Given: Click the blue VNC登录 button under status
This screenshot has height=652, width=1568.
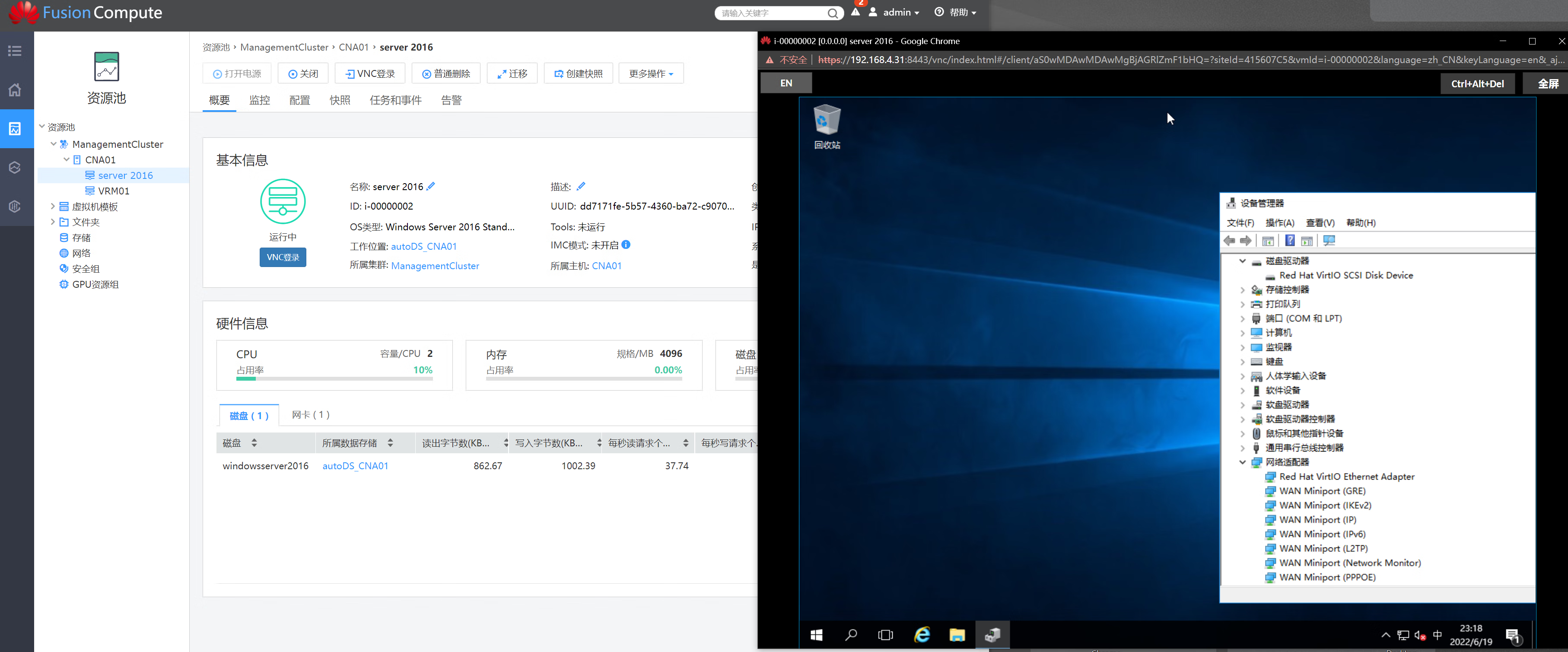Looking at the screenshot, I should pyautogui.click(x=283, y=258).
